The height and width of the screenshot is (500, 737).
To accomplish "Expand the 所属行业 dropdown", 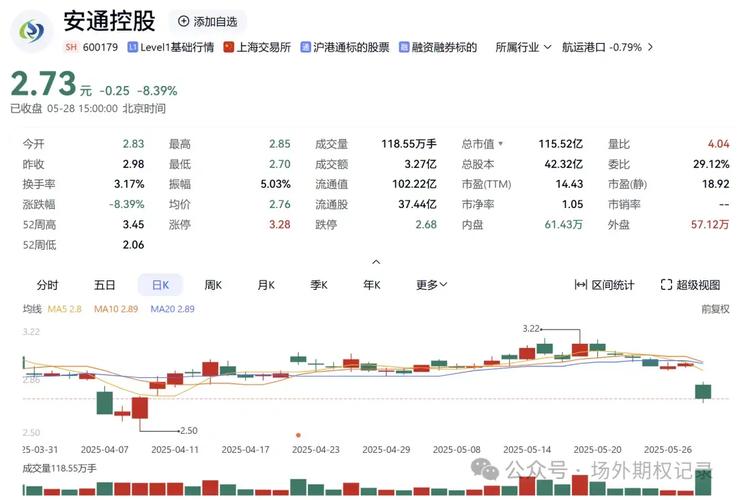I will (522, 47).
